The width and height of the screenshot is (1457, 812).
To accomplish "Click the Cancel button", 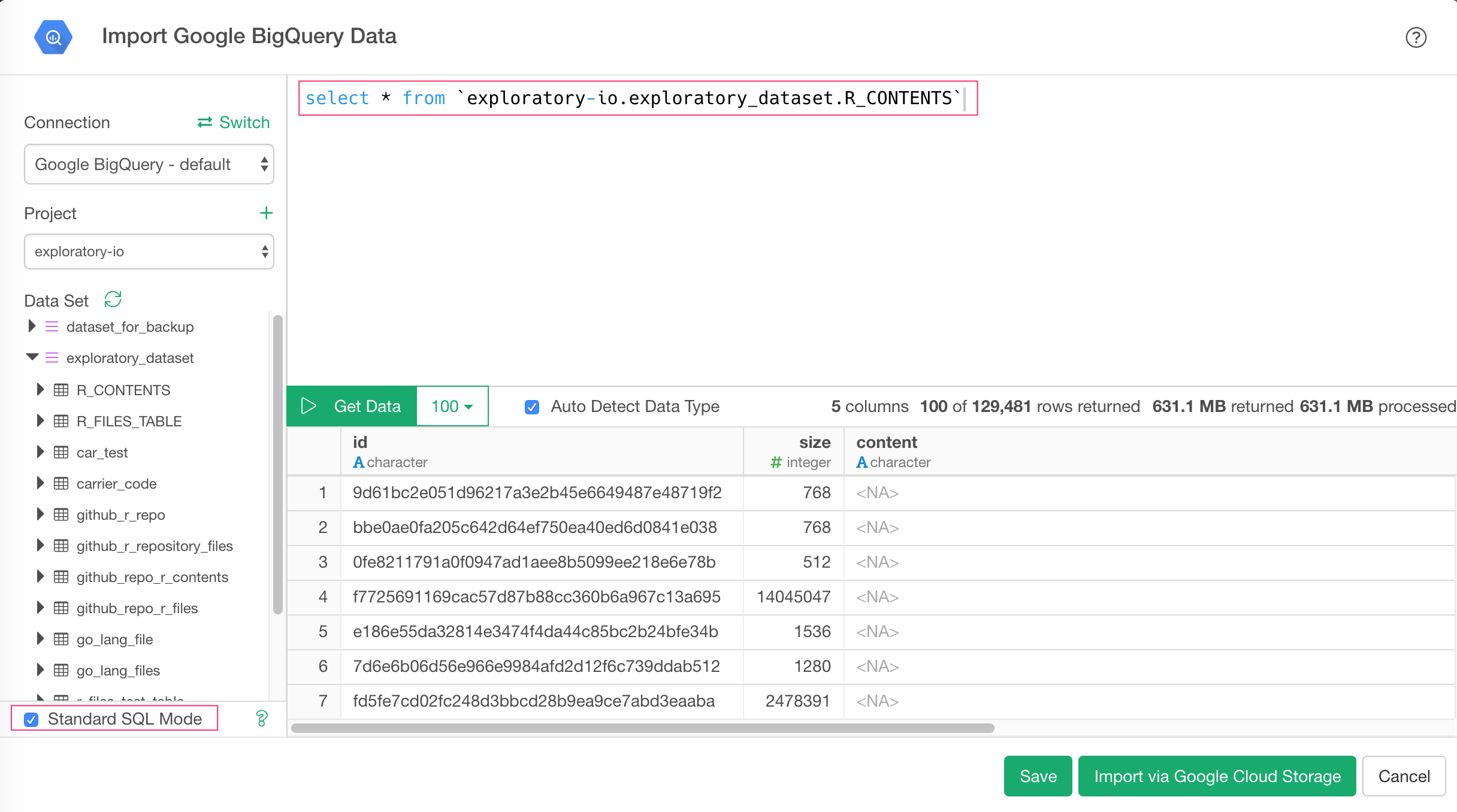I will [x=1404, y=776].
